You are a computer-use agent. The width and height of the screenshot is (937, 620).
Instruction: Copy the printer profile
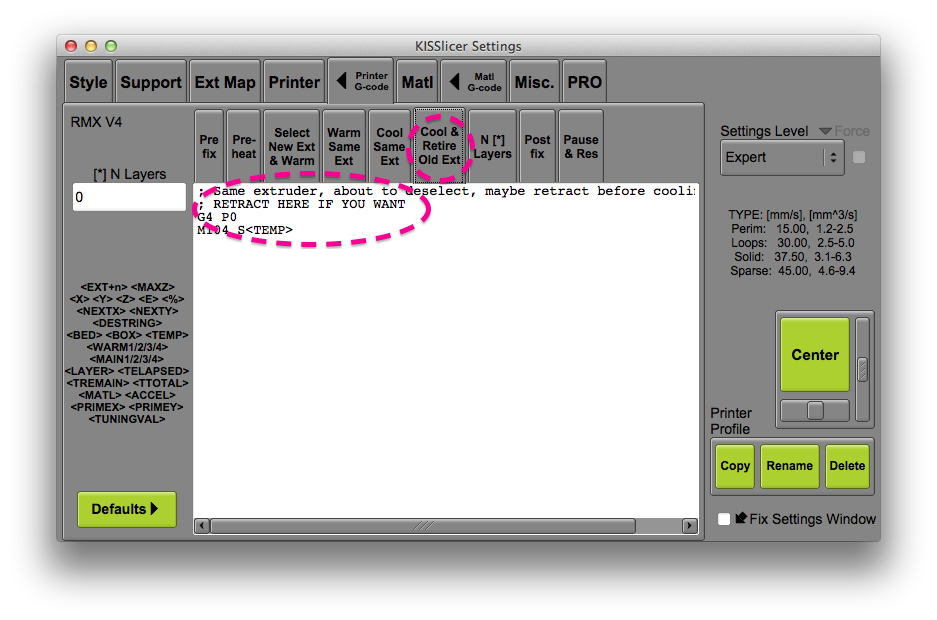tap(735, 466)
